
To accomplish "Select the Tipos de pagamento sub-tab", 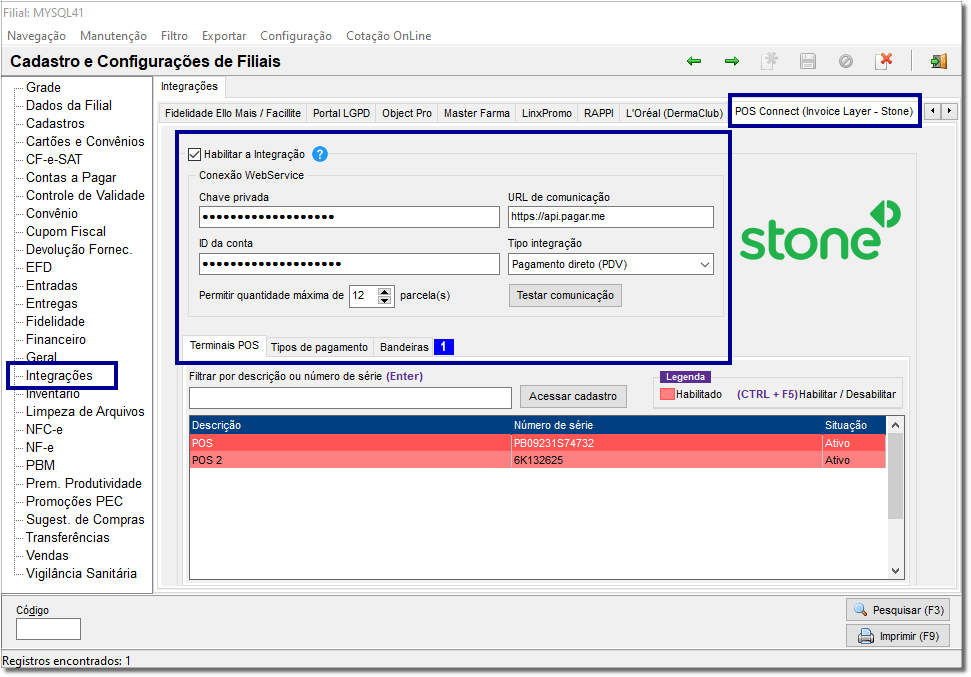I will tap(320, 347).
